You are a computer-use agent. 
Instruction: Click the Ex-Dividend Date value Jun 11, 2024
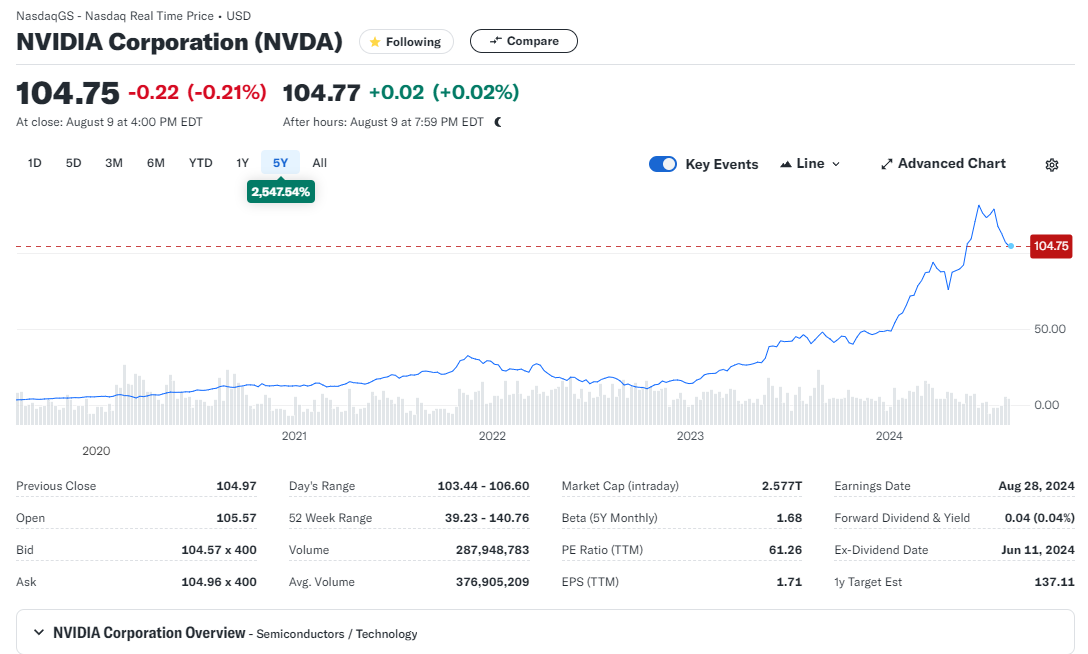click(x=1038, y=550)
